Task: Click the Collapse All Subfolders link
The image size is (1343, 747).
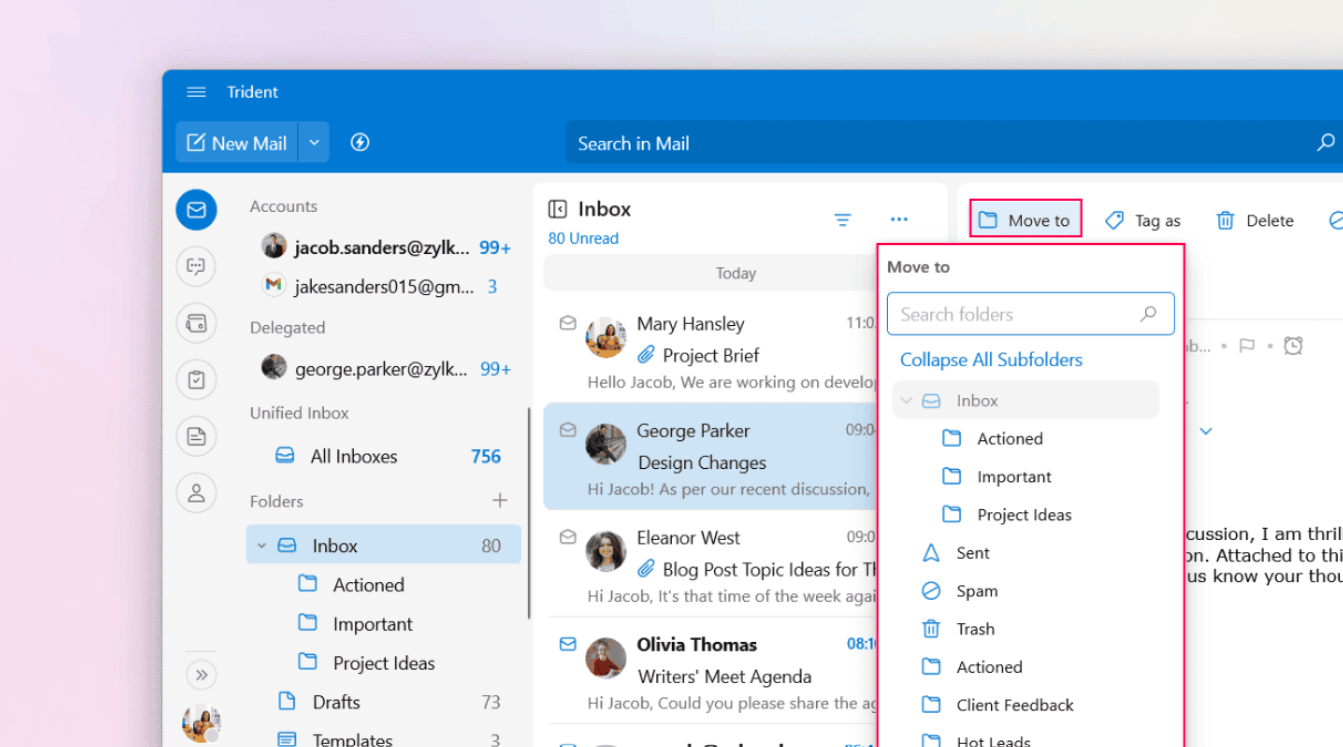Action: 991,360
